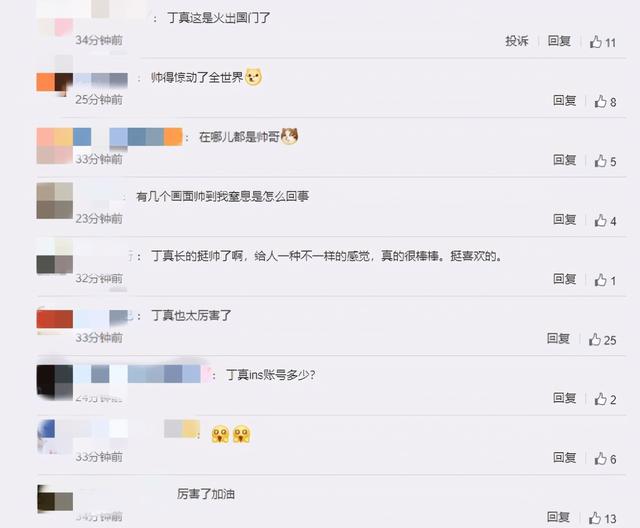640x528 pixels.
Task: Like the 丁真也太厉害了 comment with 25 likes
Action: (602, 339)
